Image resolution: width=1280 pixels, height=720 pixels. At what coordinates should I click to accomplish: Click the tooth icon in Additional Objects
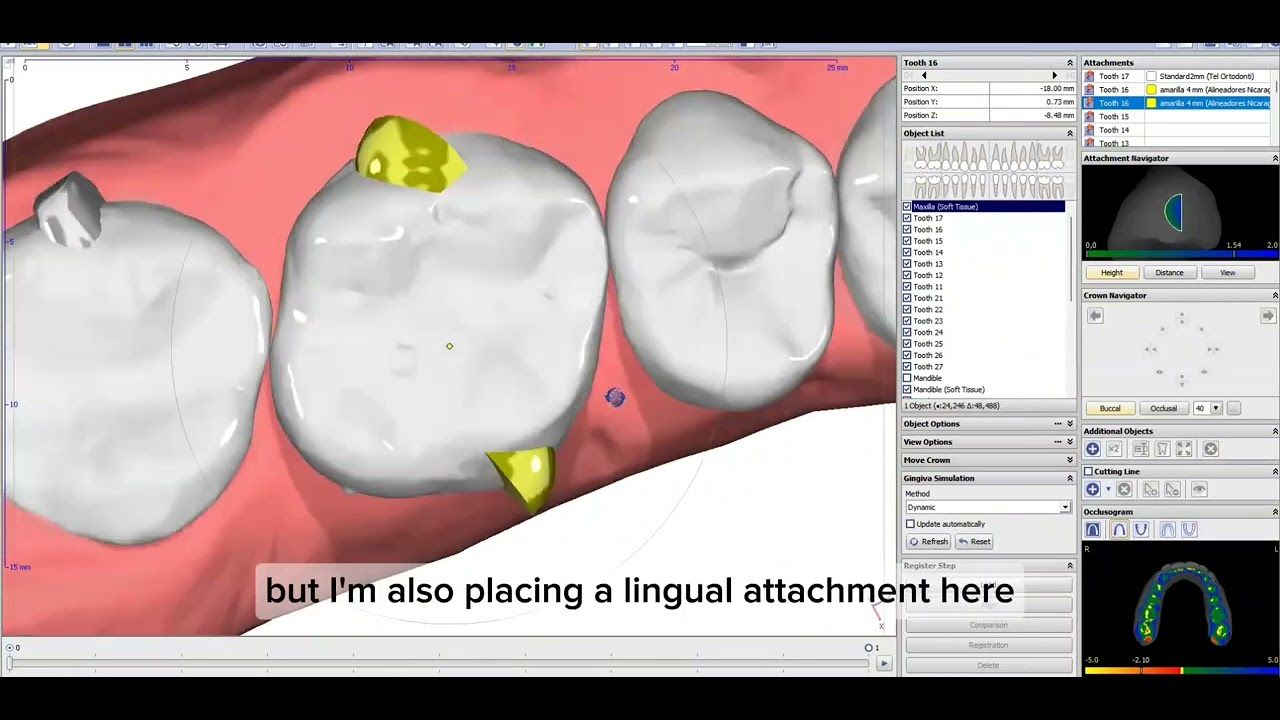point(1163,450)
